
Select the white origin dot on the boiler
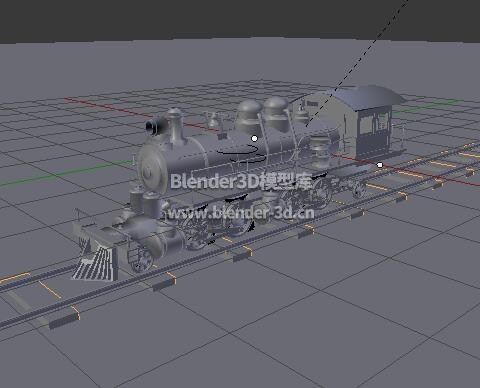click(x=255, y=138)
